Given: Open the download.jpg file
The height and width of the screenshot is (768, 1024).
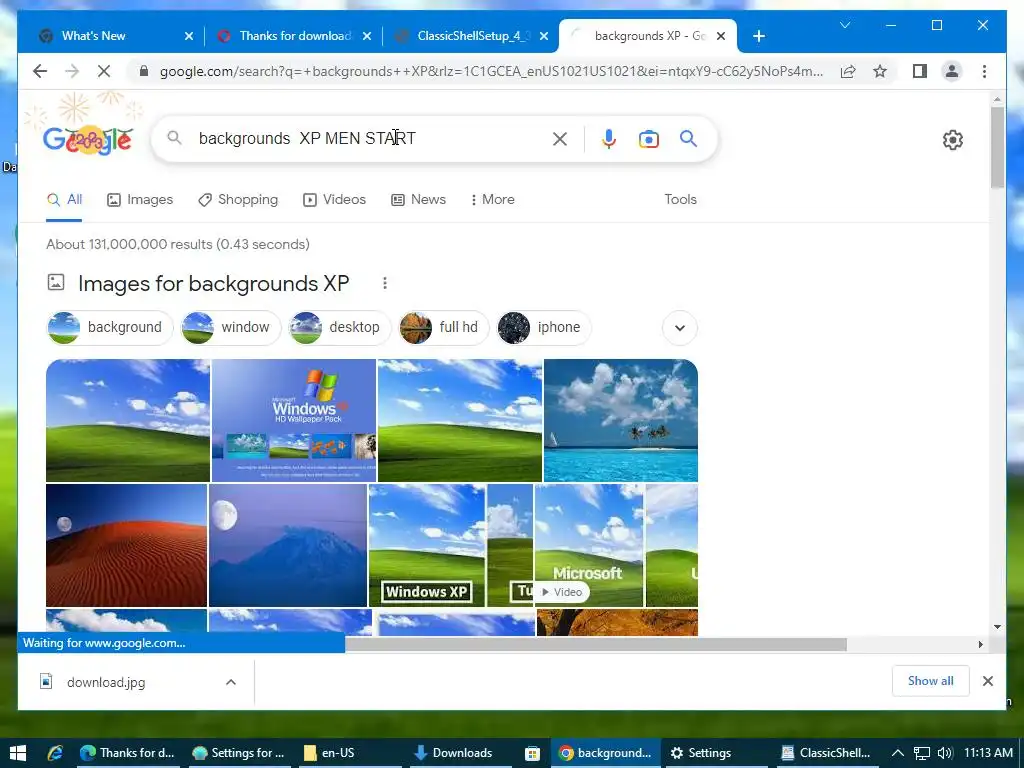Looking at the screenshot, I should tap(106, 682).
